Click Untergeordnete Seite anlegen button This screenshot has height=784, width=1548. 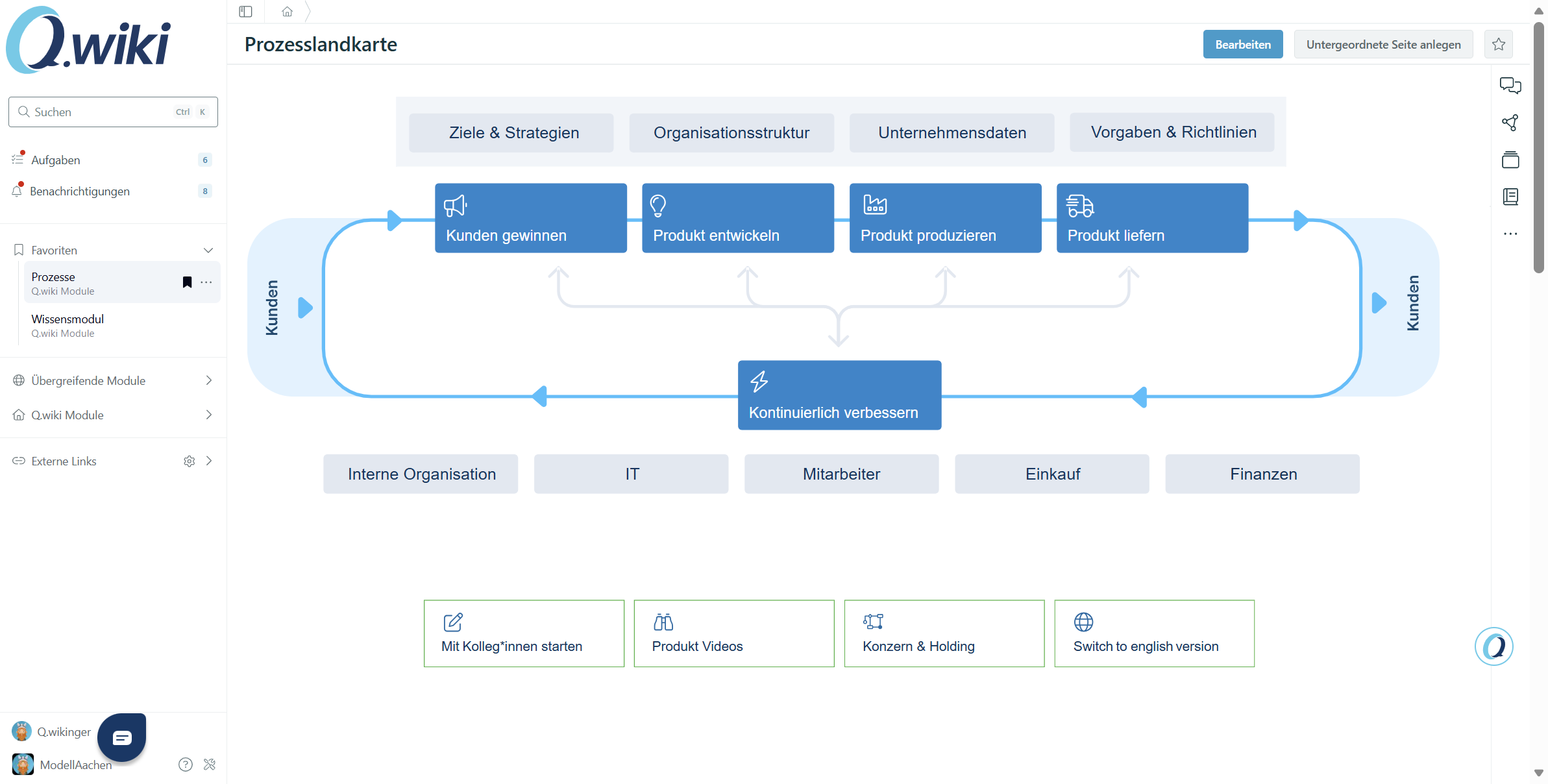coord(1383,44)
